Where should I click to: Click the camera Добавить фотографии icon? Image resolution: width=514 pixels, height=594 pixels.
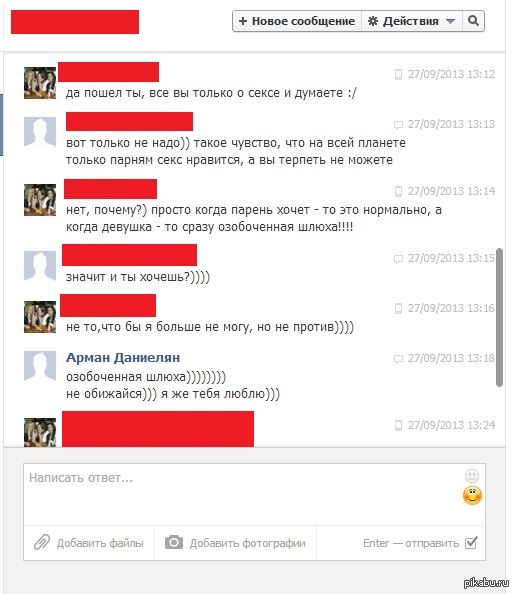174,542
